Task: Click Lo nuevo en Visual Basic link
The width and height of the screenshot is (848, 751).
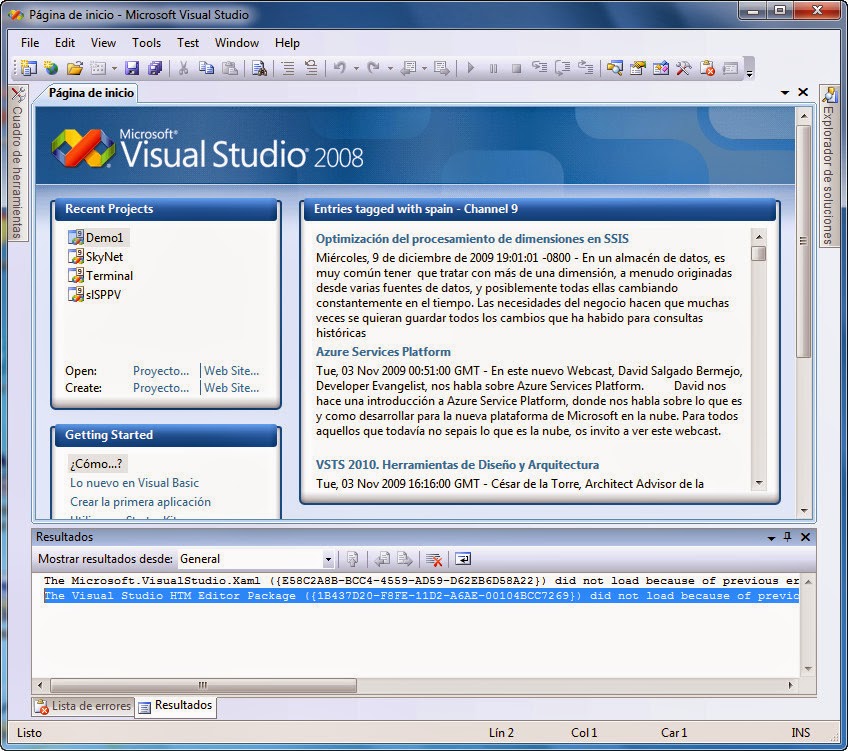Action: click(134, 483)
